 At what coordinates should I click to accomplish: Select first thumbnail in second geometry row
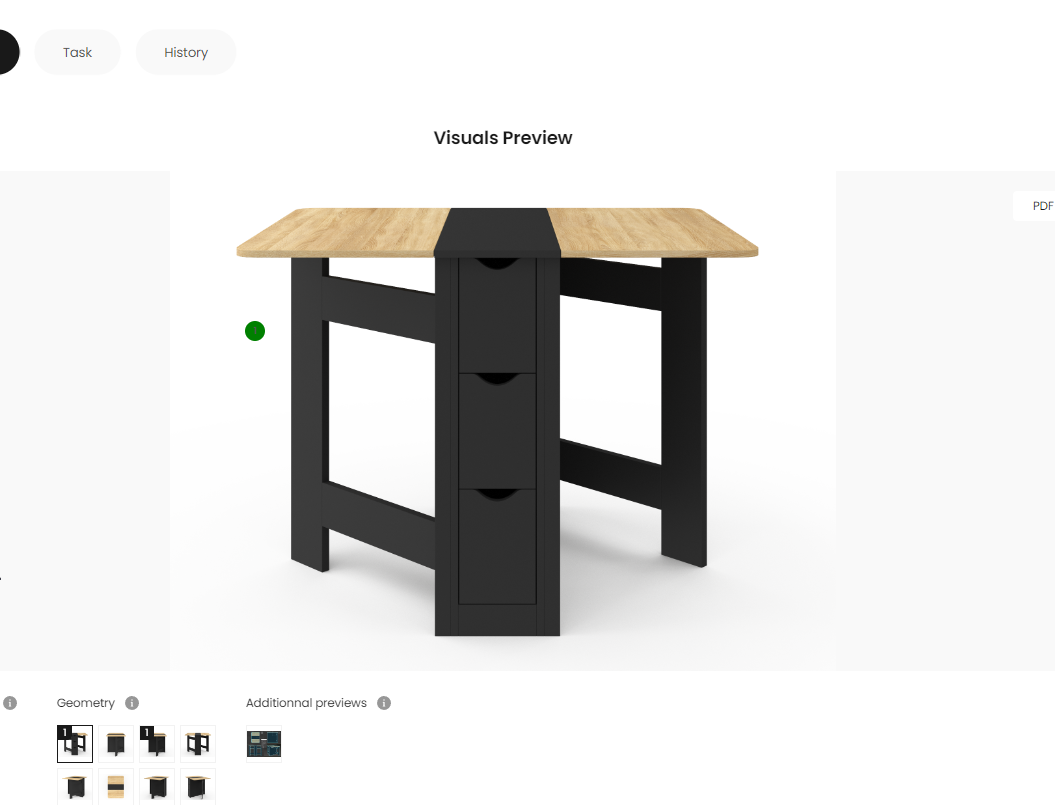(x=75, y=786)
